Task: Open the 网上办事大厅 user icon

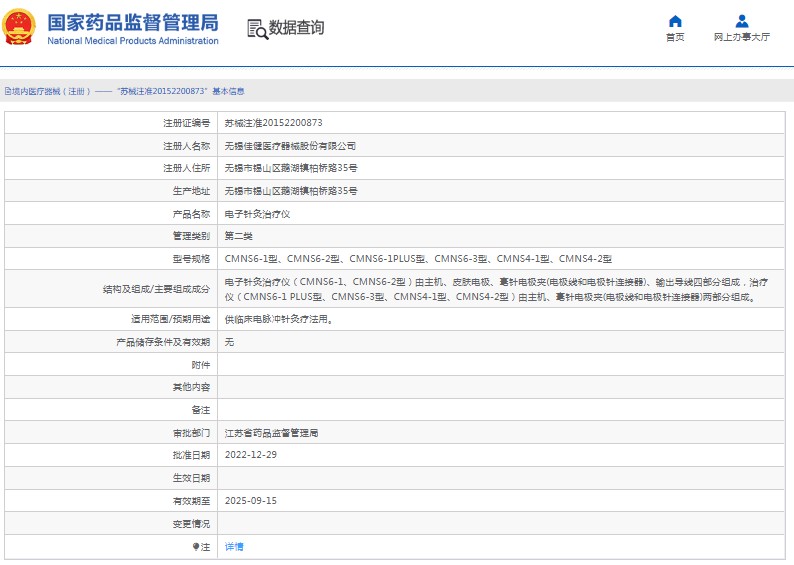Action: (742, 21)
